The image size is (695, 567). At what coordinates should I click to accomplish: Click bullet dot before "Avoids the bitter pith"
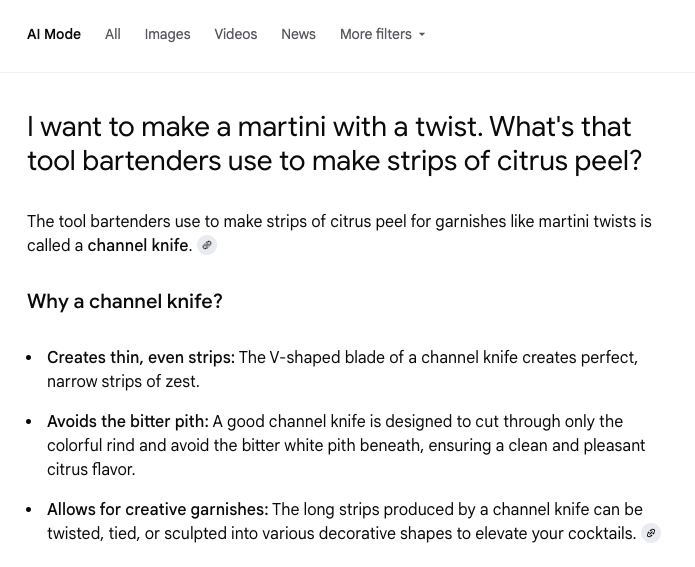coord(32,422)
